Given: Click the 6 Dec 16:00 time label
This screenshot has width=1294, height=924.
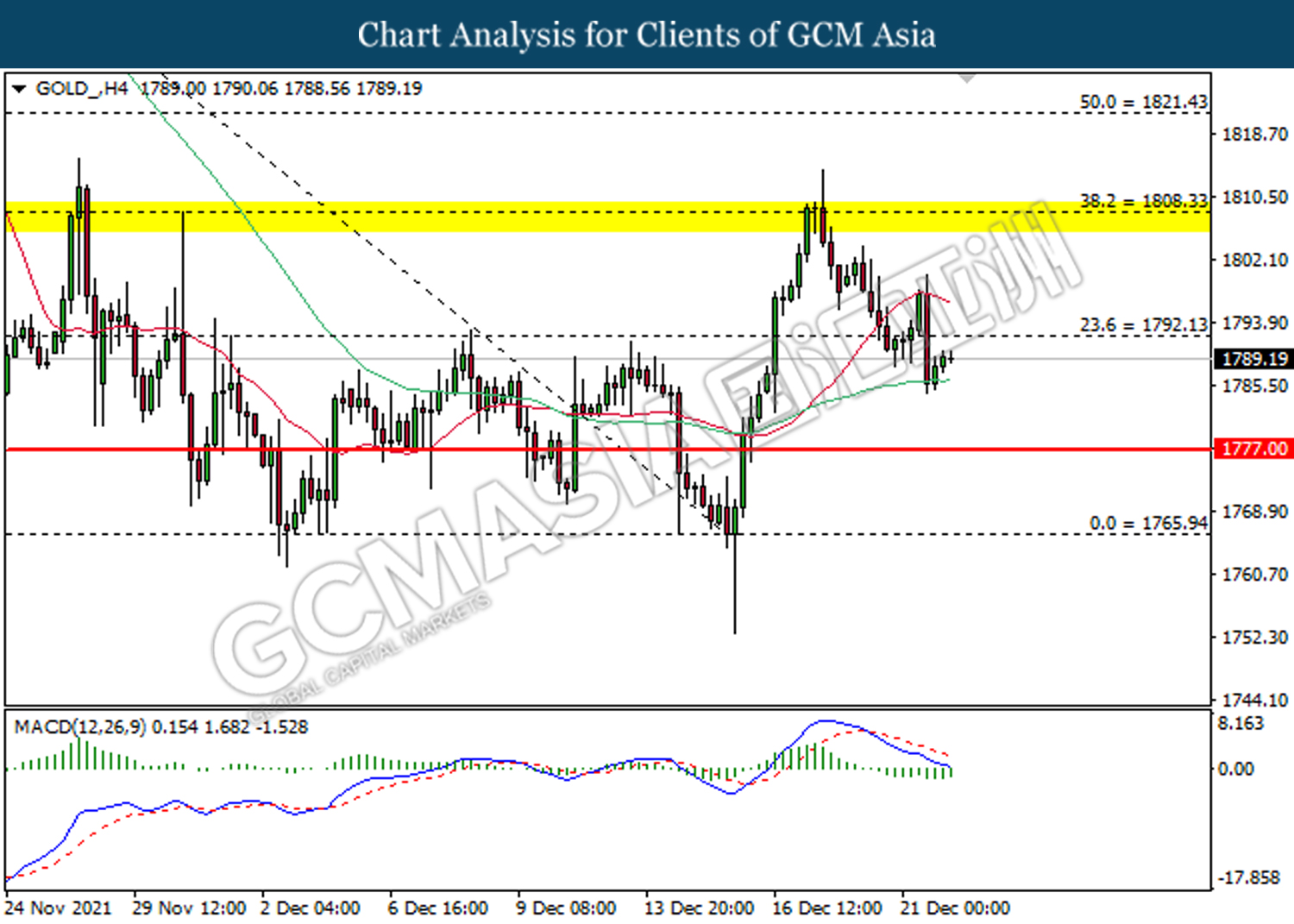Looking at the screenshot, I should pos(437,908).
